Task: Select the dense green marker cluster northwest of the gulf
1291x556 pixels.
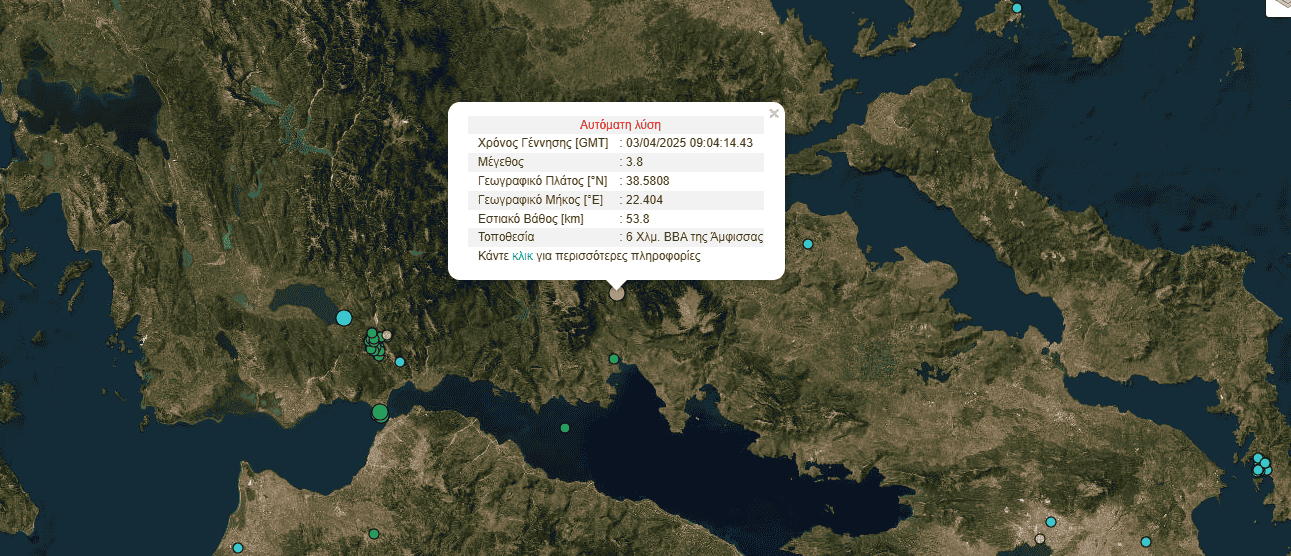Action: 374,344
